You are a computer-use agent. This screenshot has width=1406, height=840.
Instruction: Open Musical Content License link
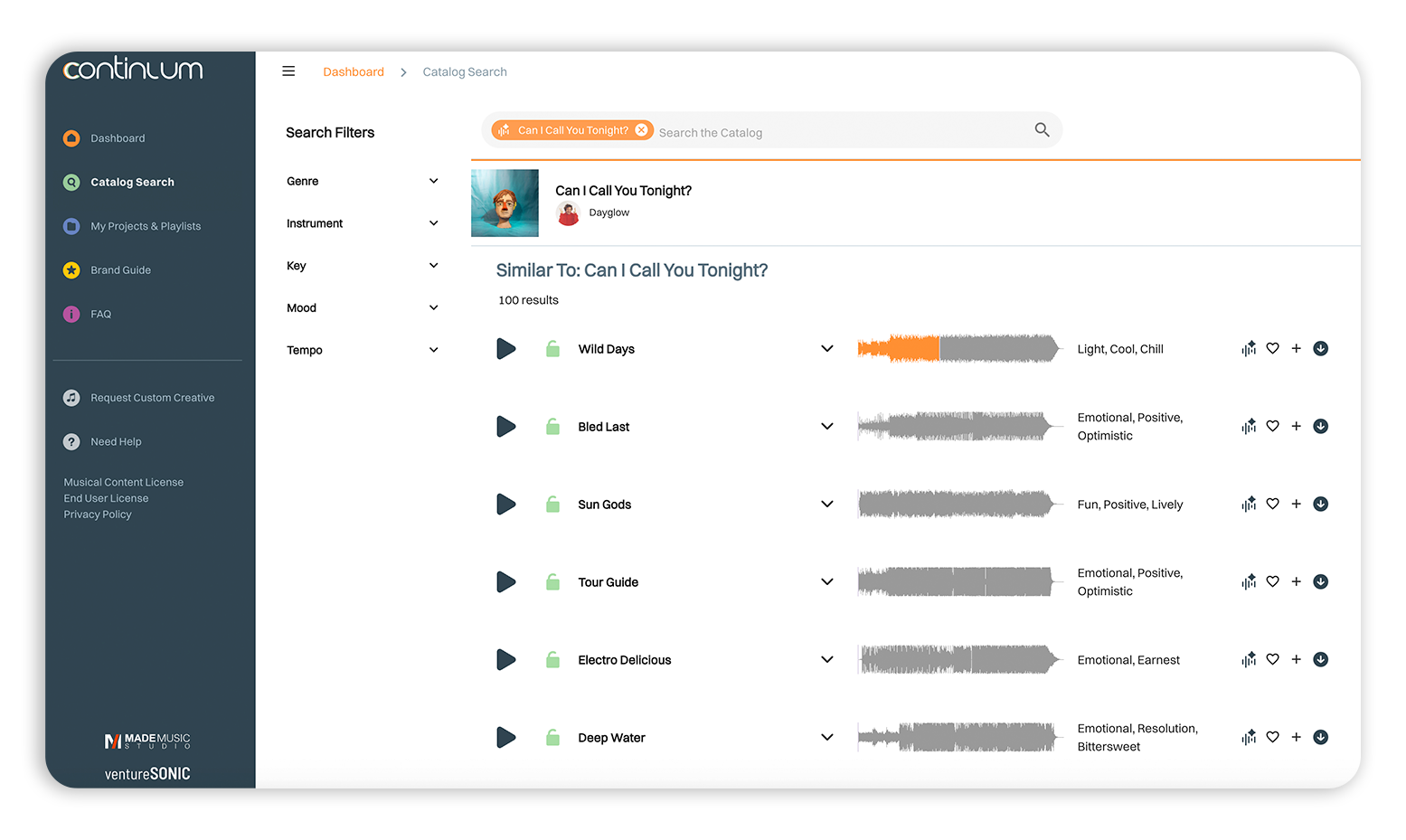pyautogui.click(x=123, y=483)
